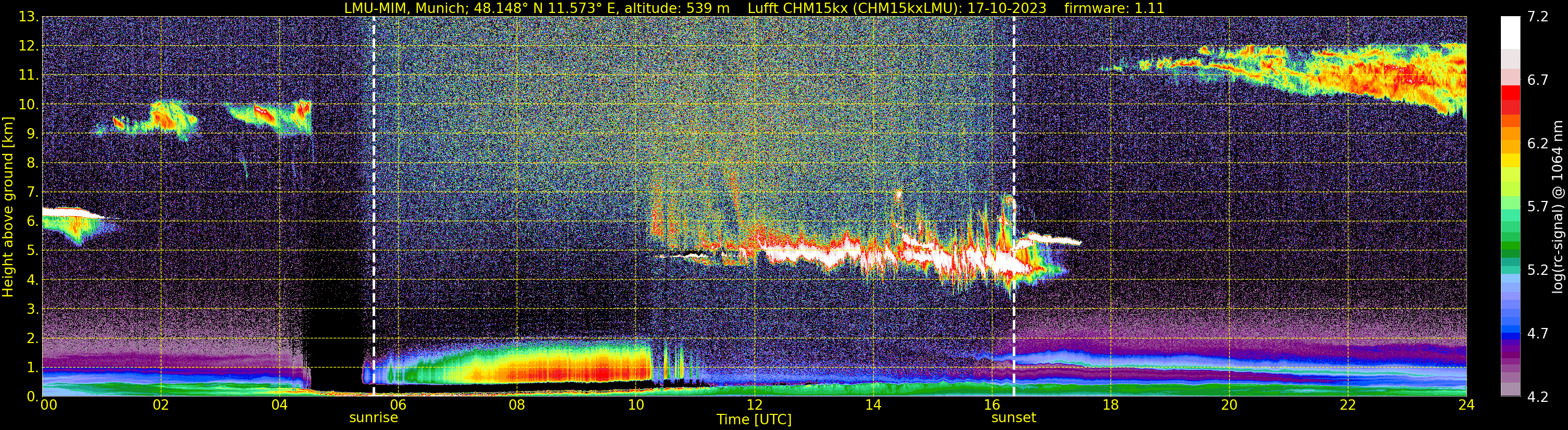Viewport: 1568px width, 430px height.
Task: Click the height axis tick "4."
Action: coord(32,280)
